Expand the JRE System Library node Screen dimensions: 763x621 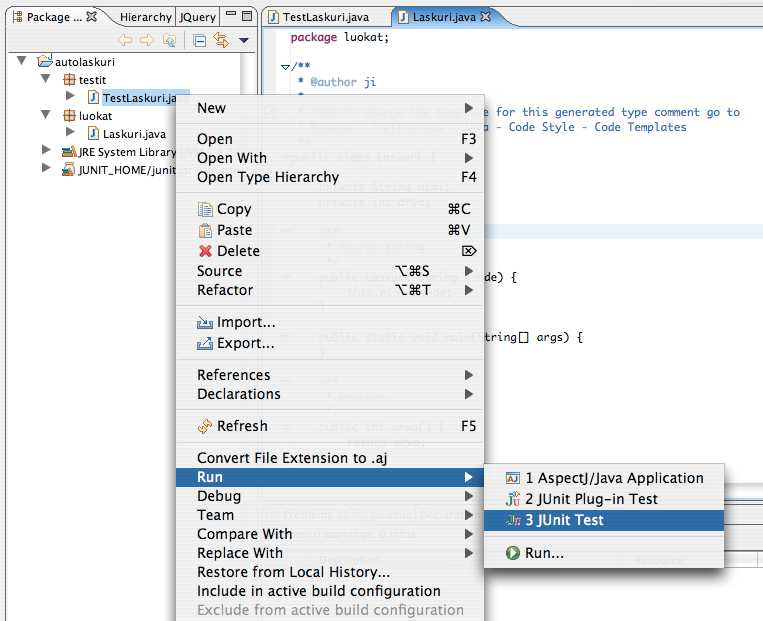[x=46, y=150]
